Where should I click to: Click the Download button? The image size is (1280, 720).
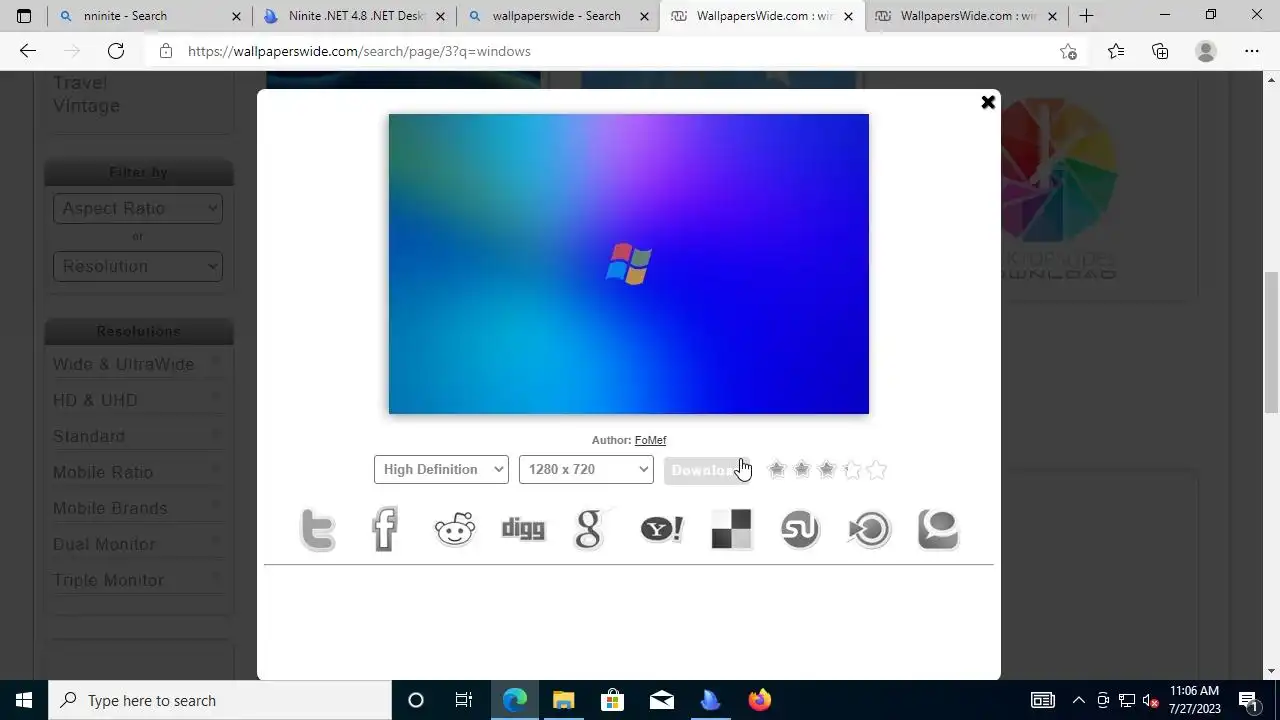(x=706, y=470)
